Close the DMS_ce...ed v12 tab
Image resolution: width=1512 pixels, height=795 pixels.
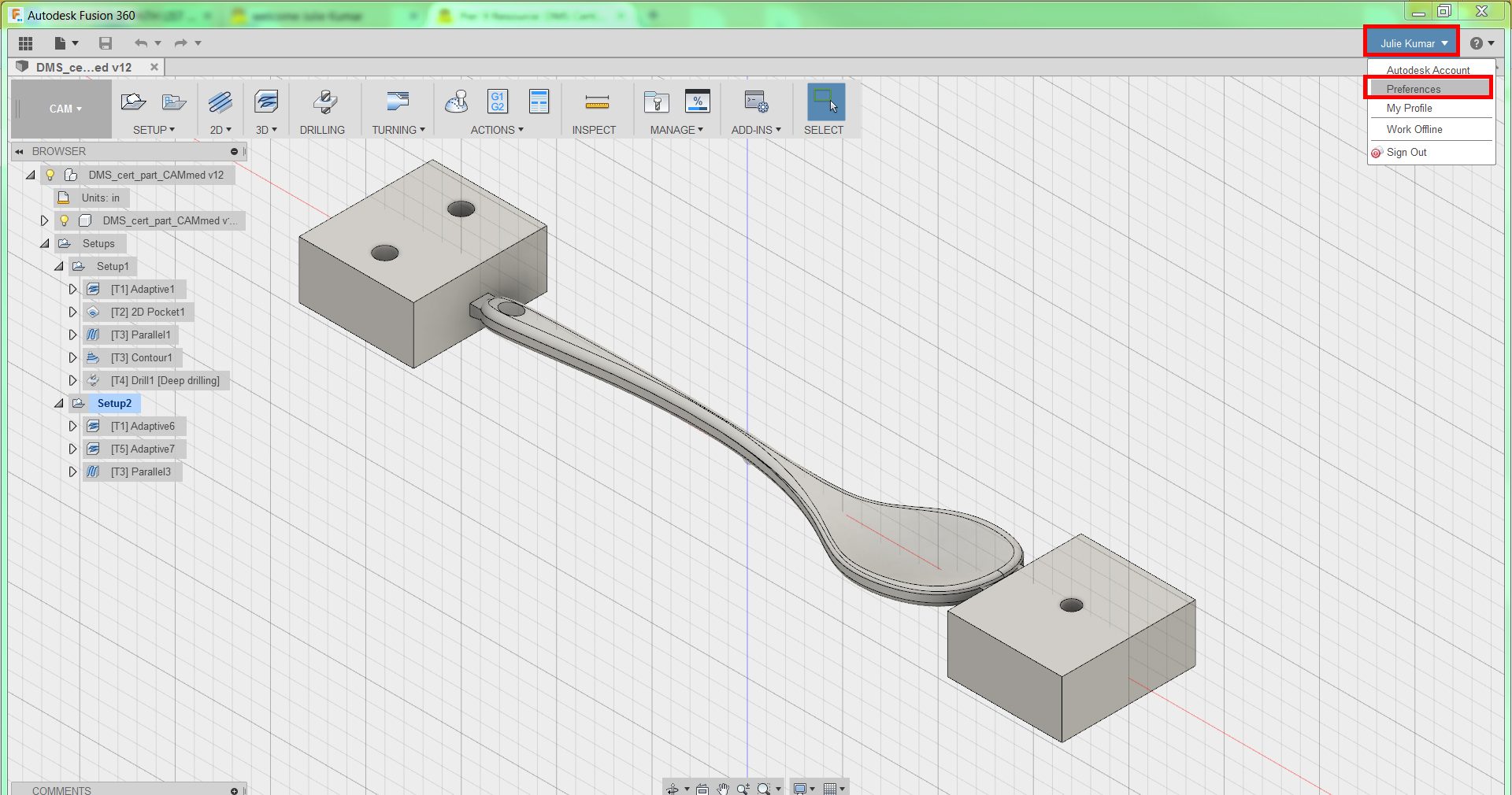coord(154,67)
